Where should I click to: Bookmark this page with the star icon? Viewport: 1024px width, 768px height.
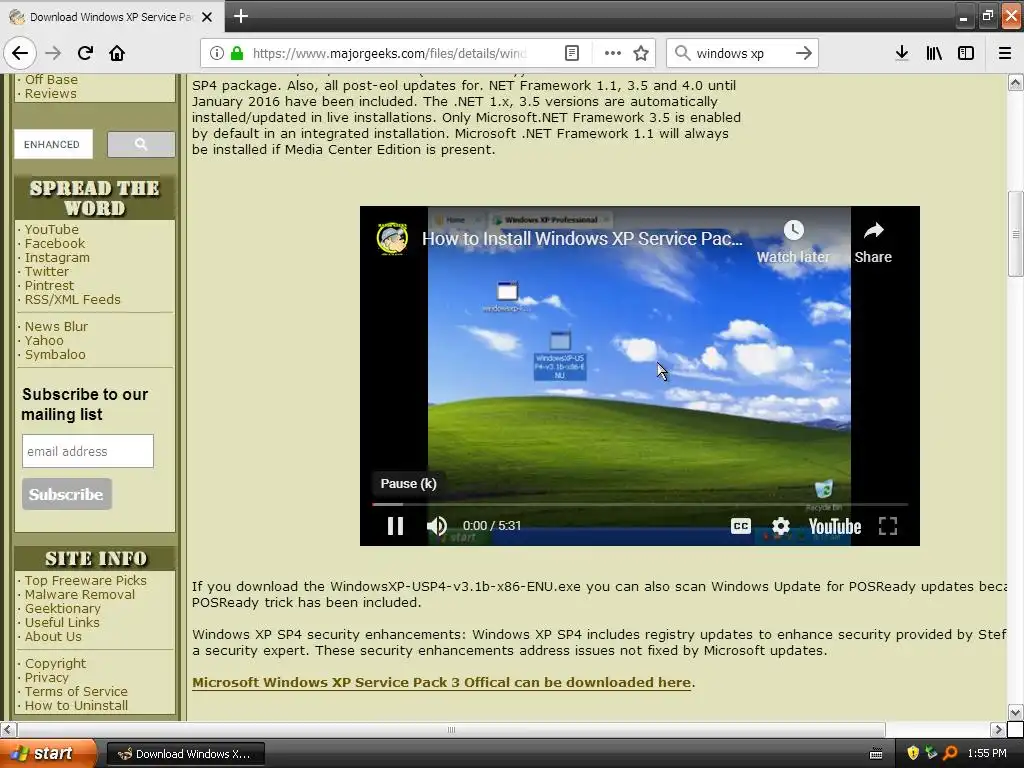point(641,53)
